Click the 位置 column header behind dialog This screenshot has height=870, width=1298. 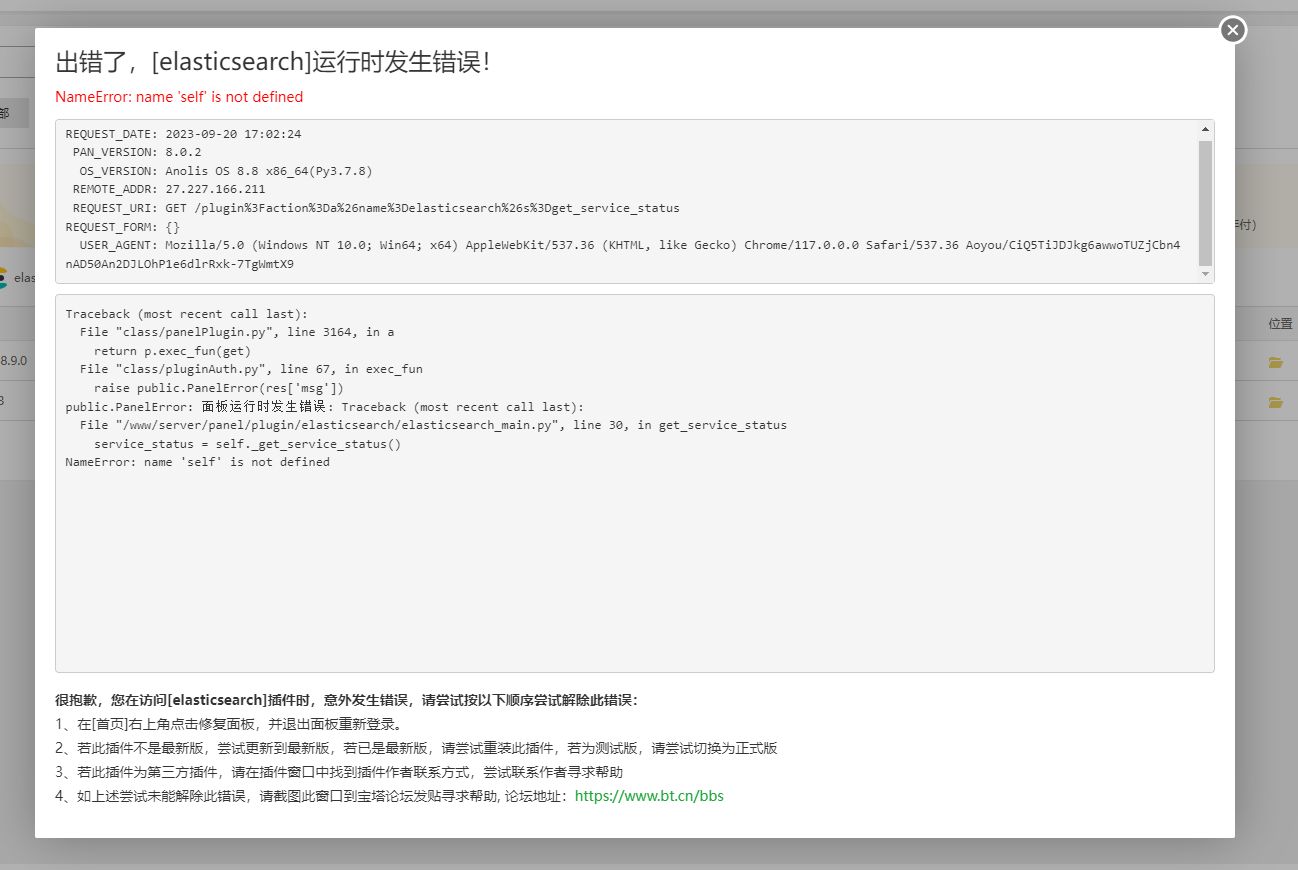pos(1280,324)
